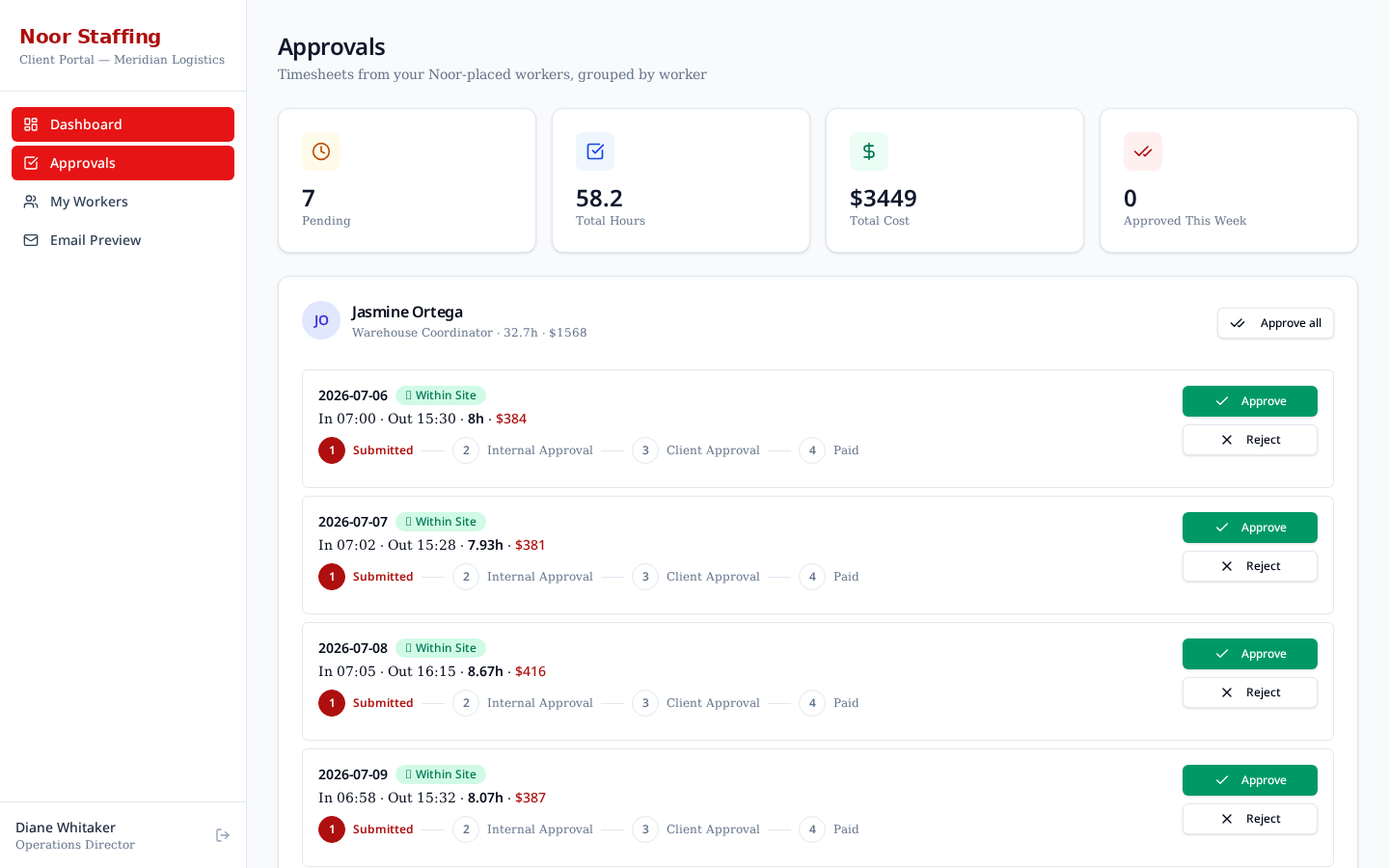
Task: Click the Total Cost dollar icon
Action: (x=869, y=151)
